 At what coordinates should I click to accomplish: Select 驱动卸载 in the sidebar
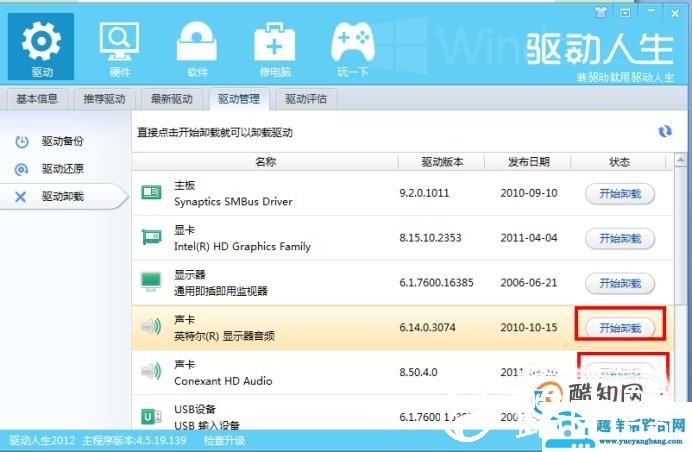pos(63,196)
